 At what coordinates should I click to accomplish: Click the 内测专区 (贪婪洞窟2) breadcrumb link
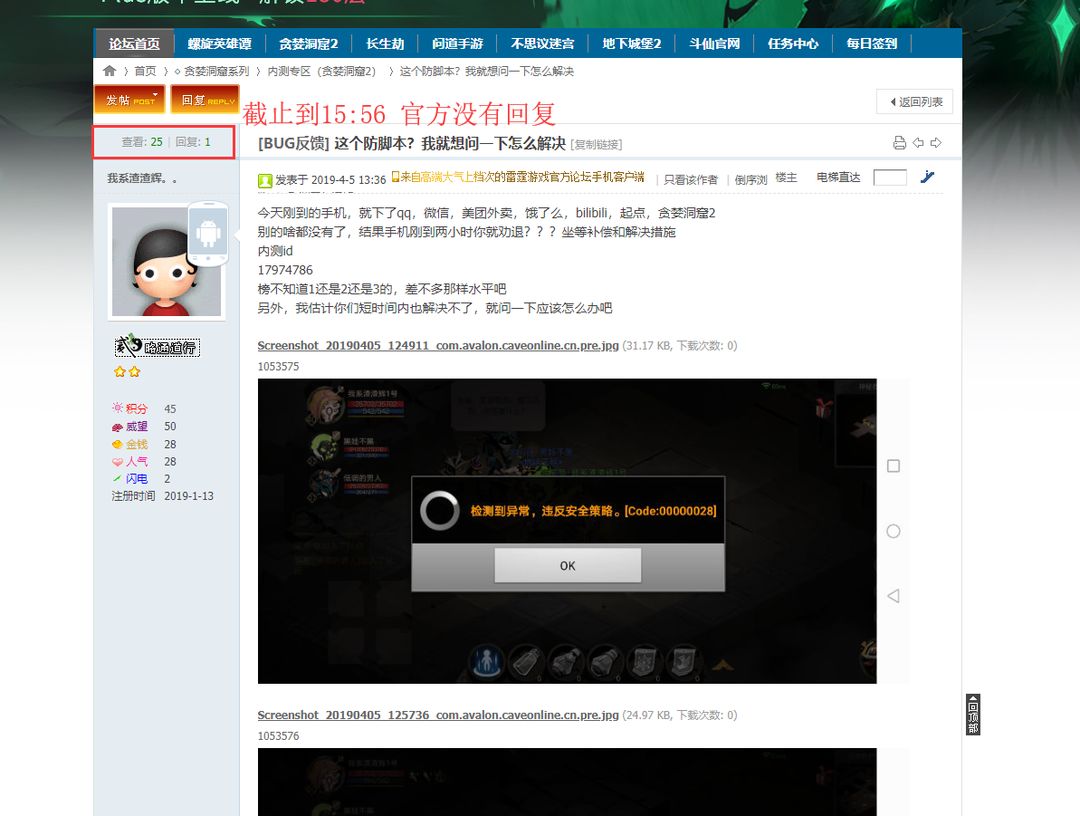322,71
